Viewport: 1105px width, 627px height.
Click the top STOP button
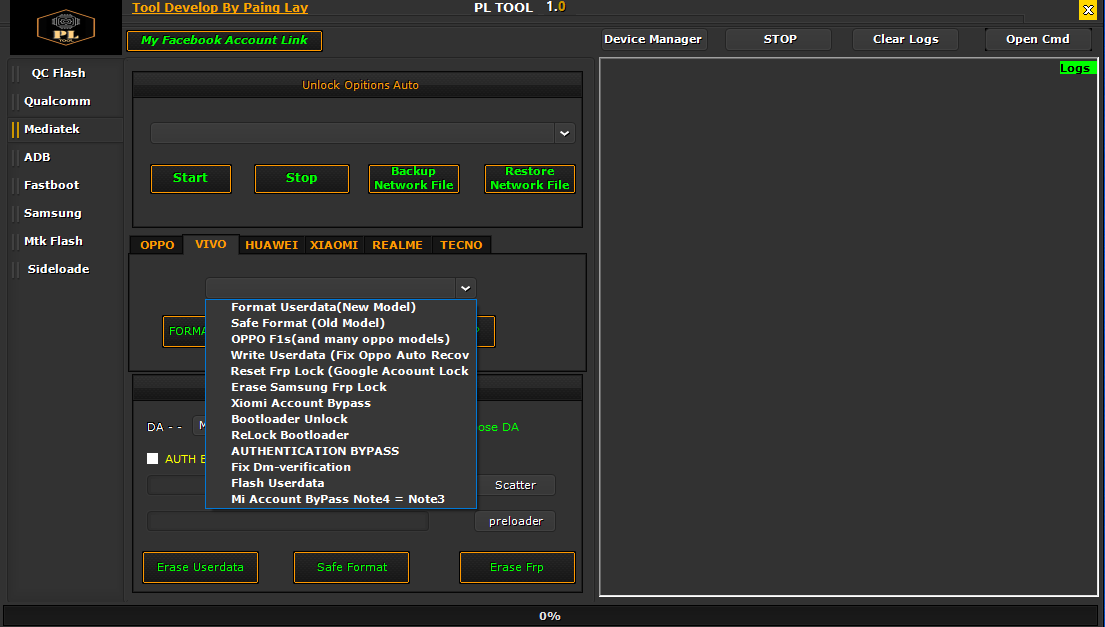pyautogui.click(x=779, y=39)
